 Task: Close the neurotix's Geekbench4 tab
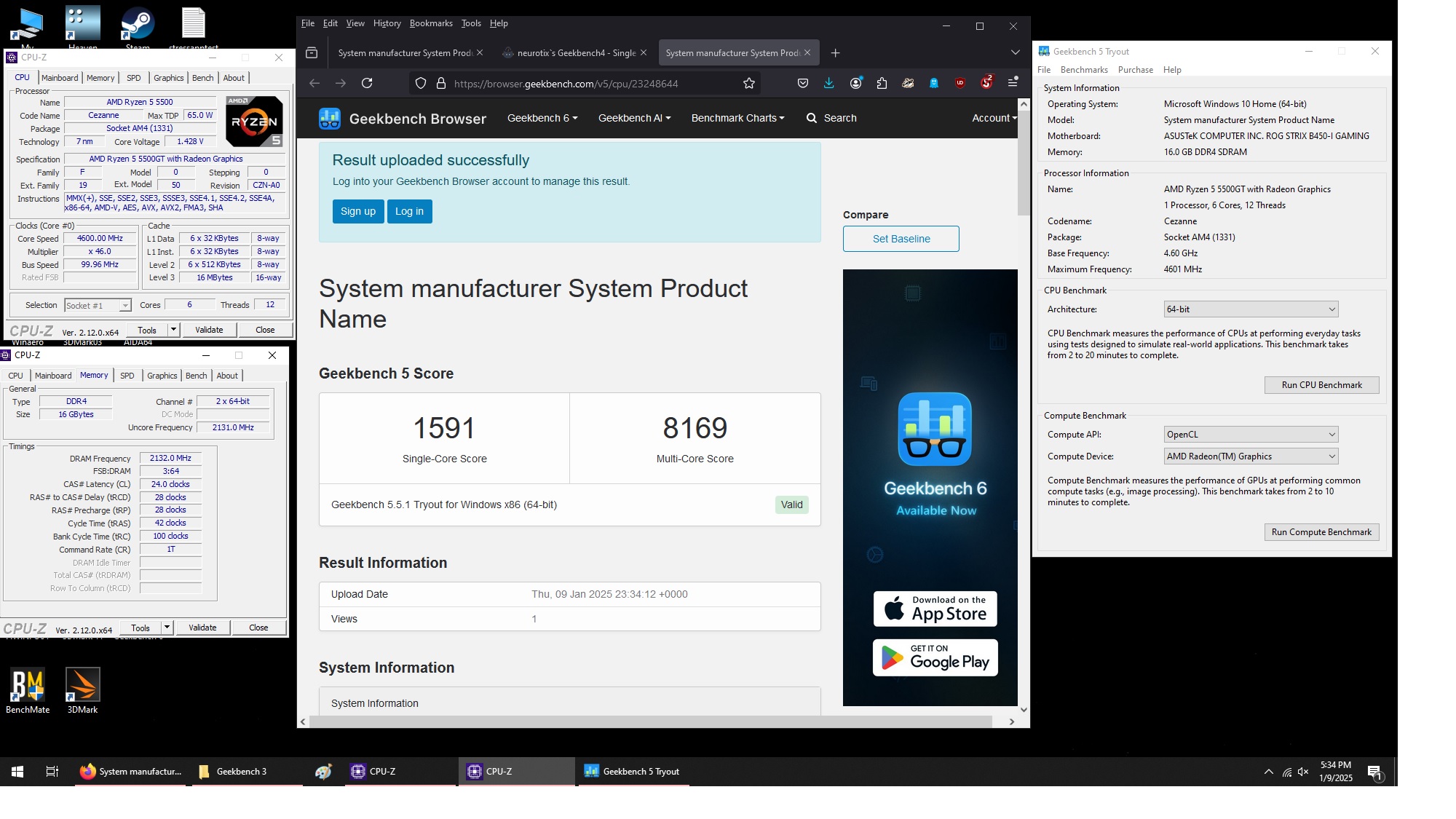[643, 53]
